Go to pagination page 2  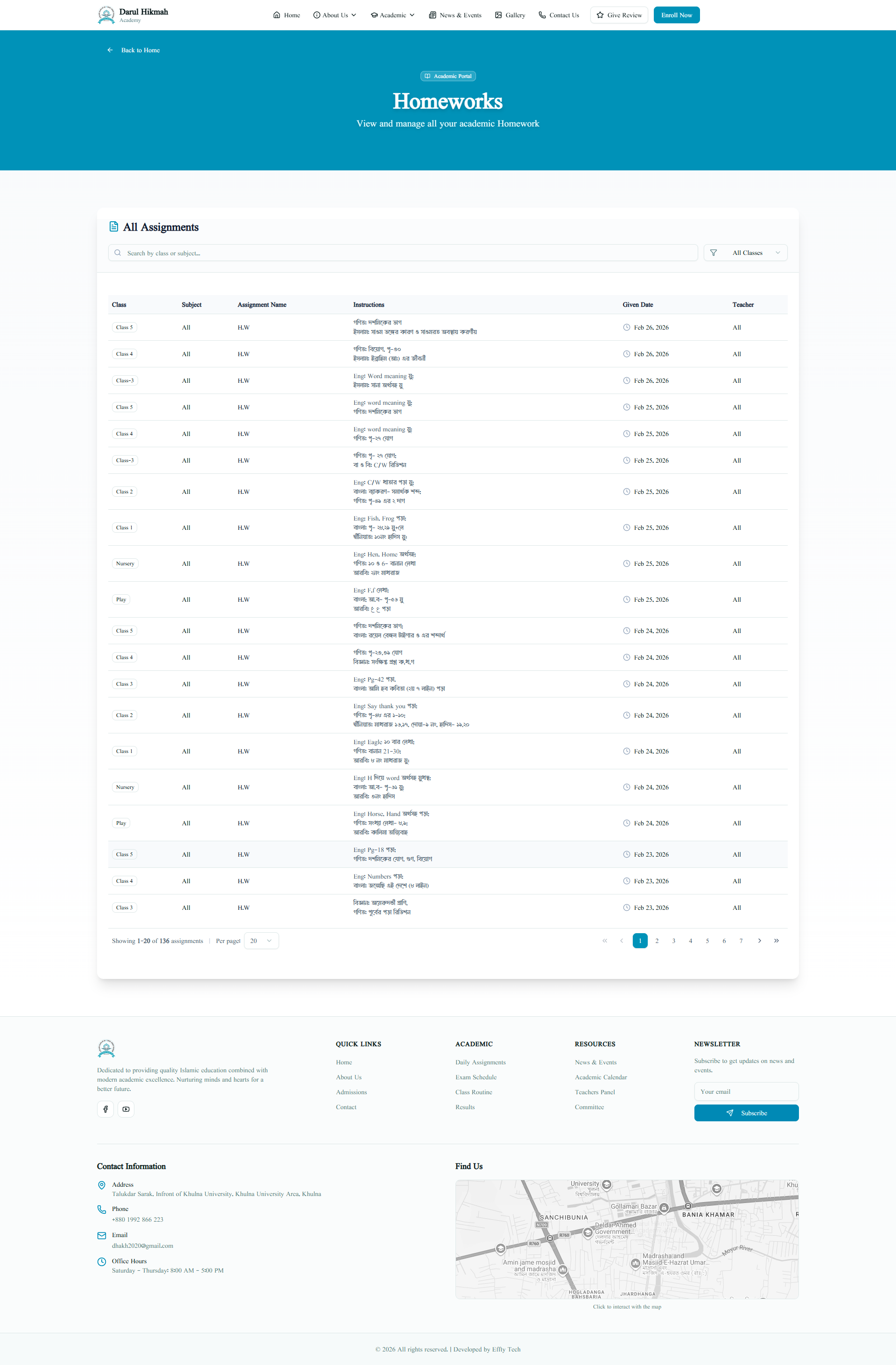(x=657, y=941)
